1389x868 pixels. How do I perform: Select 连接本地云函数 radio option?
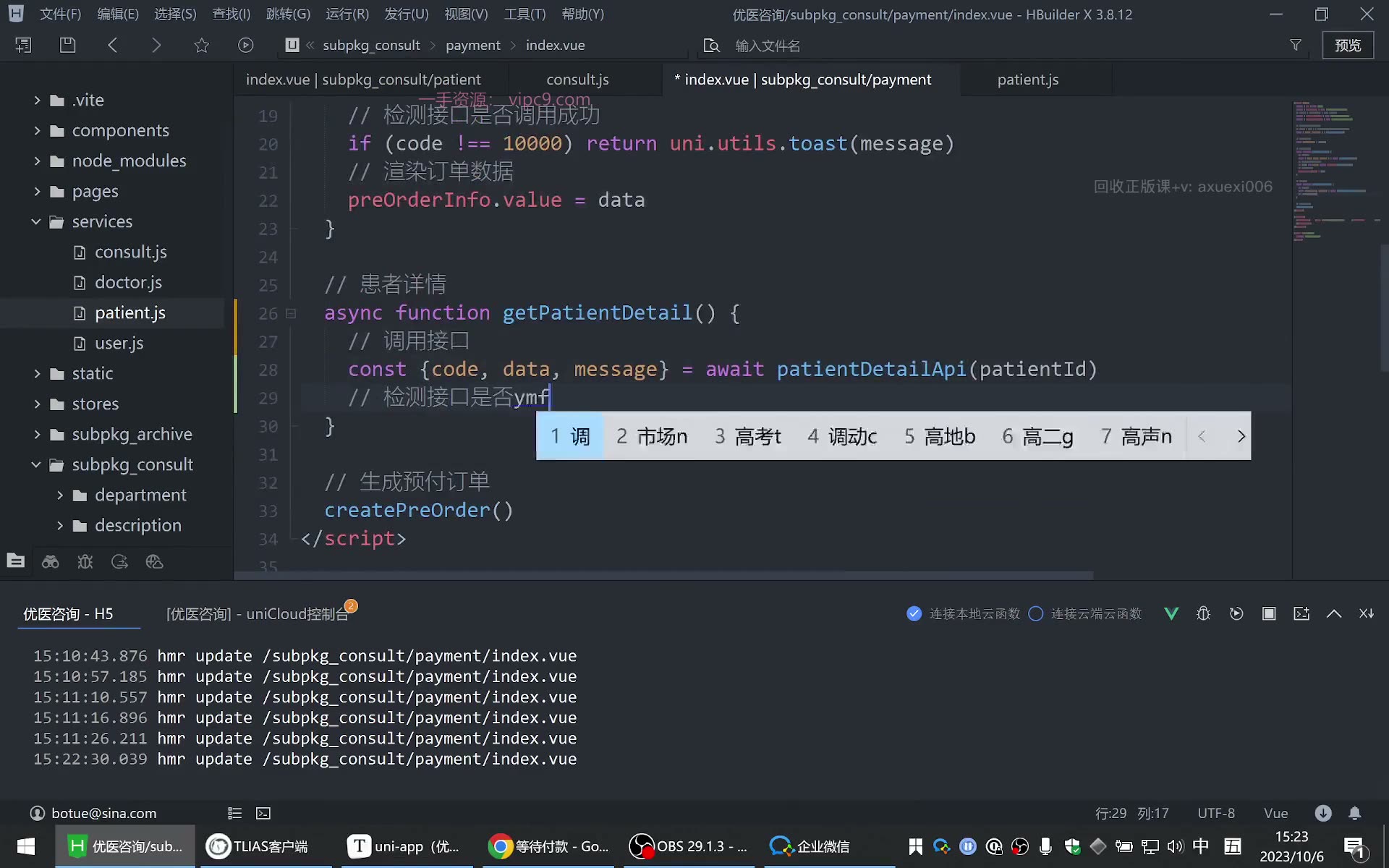[914, 613]
